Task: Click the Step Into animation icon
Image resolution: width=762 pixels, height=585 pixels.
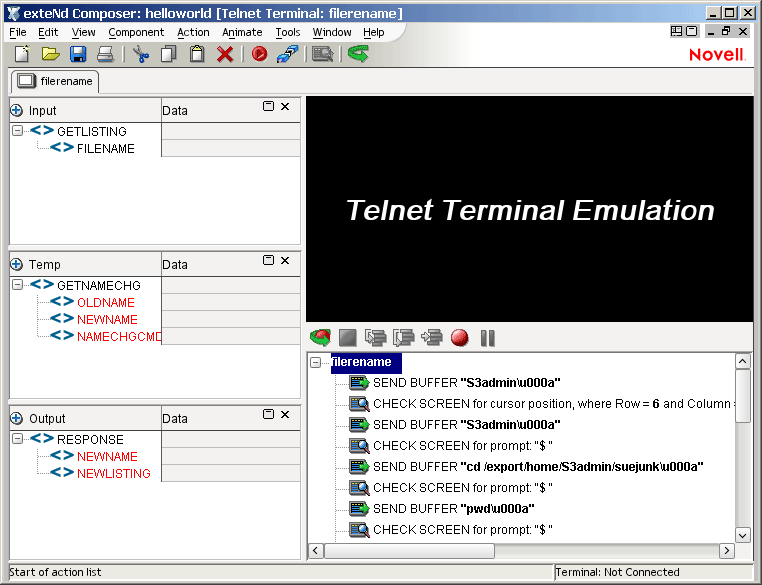Action: click(376, 337)
